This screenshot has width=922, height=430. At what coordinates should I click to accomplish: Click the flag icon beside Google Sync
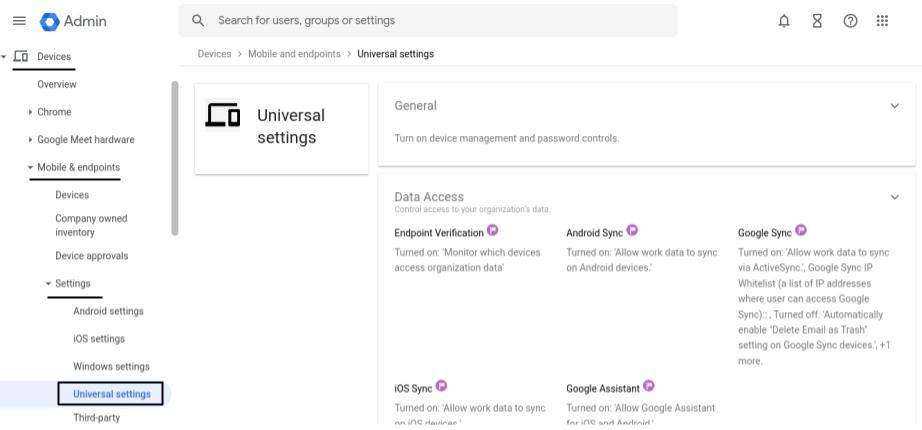click(801, 230)
